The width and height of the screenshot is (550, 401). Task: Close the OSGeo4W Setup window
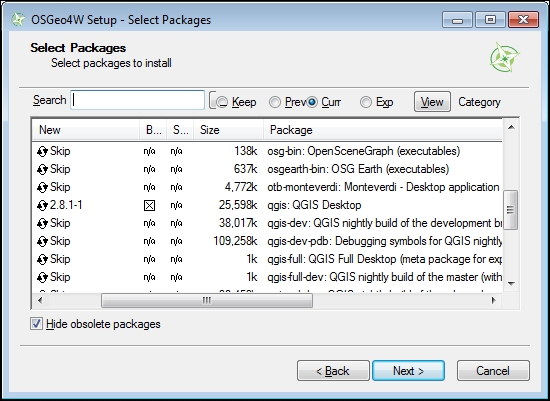coord(523,20)
